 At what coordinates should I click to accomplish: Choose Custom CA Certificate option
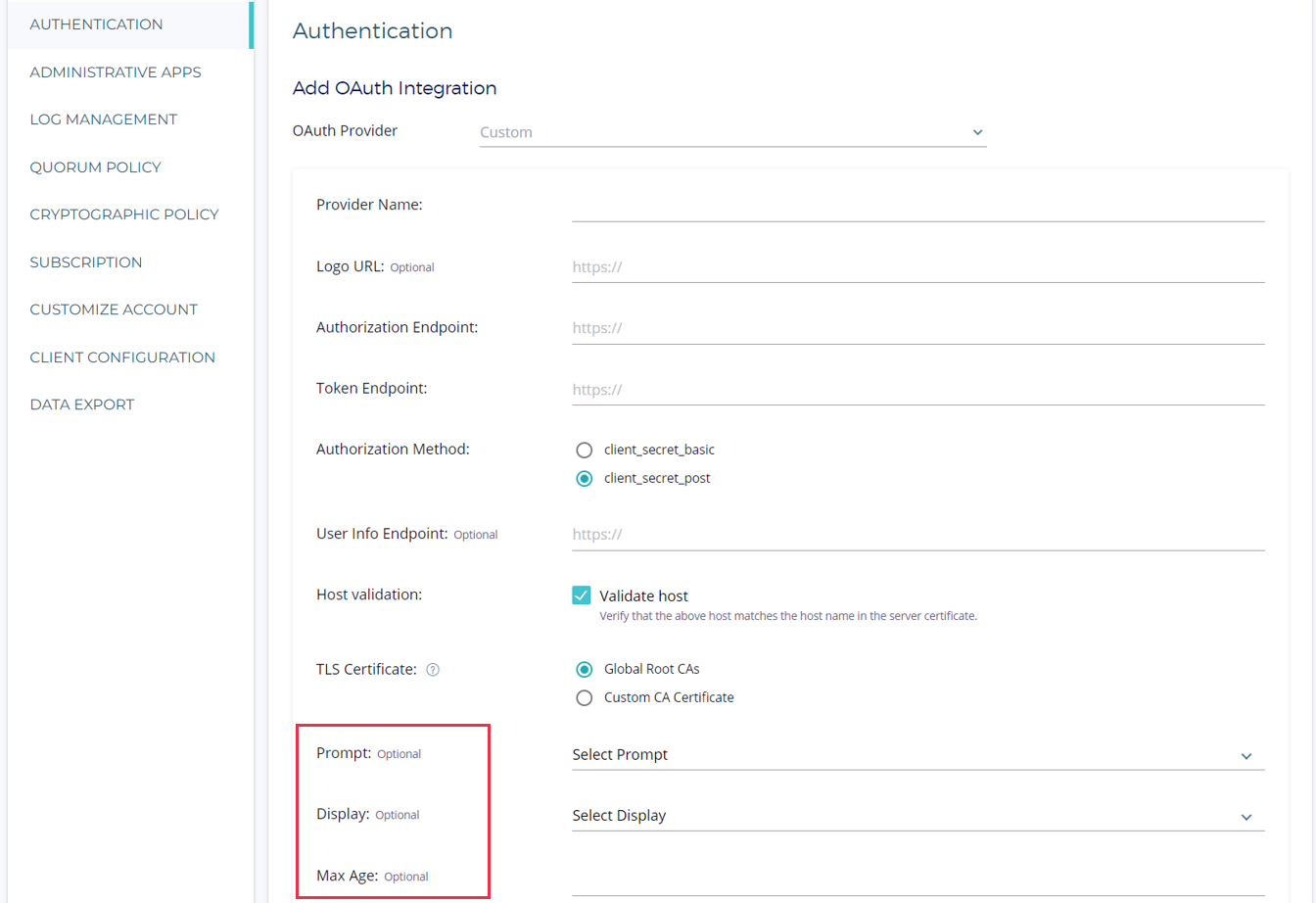(x=585, y=698)
